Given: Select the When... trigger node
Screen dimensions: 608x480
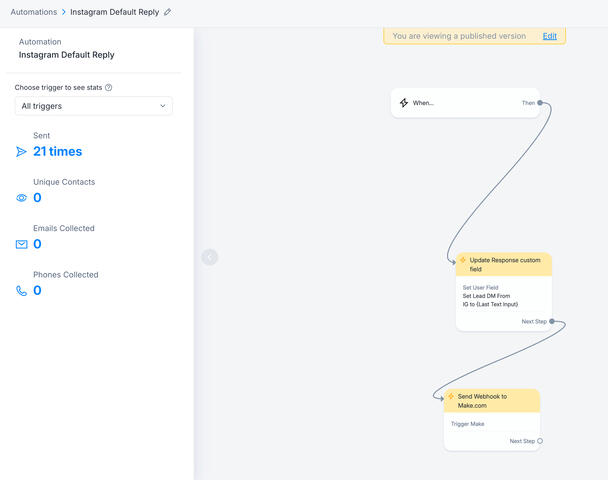Looking at the screenshot, I should [x=460, y=103].
